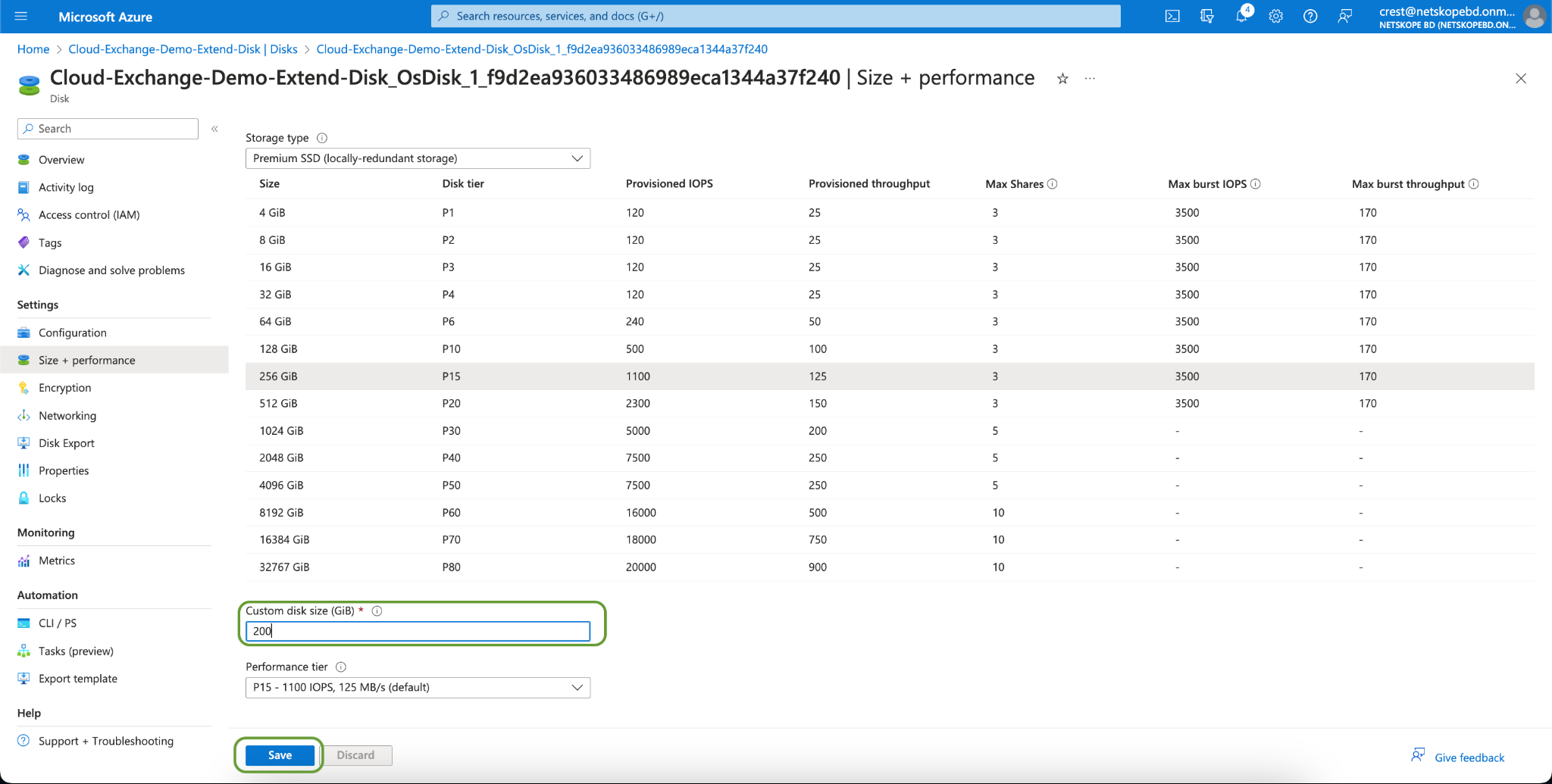The width and height of the screenshot is (1552, 784).
Task: Click the resource menu Search box
Action: click(x=108, y=129)
